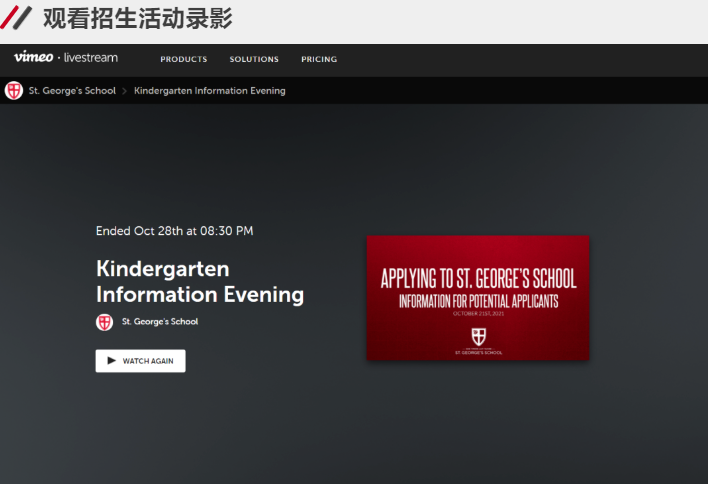Viewport: 708px width, 484px height.
Task: Click the "Ended Oct 28th" timestamp
Action: point(174,231)
